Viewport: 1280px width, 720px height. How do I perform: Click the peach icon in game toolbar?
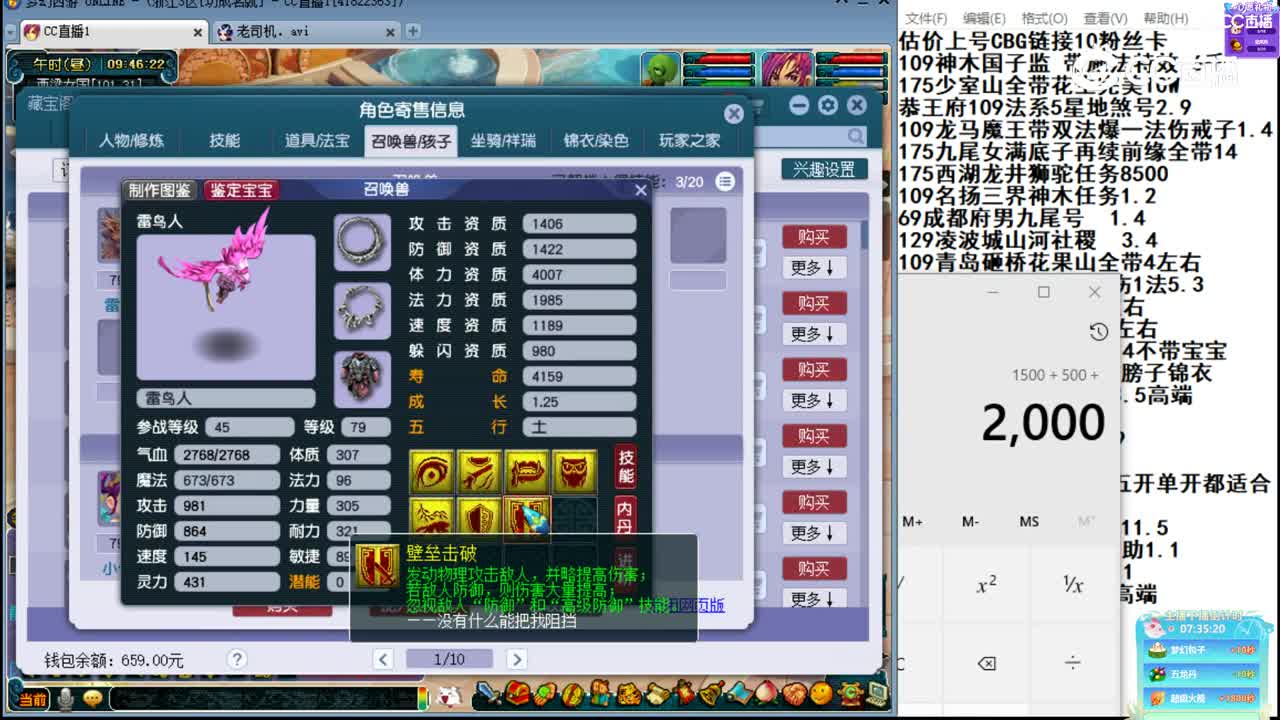pos(766,693)
